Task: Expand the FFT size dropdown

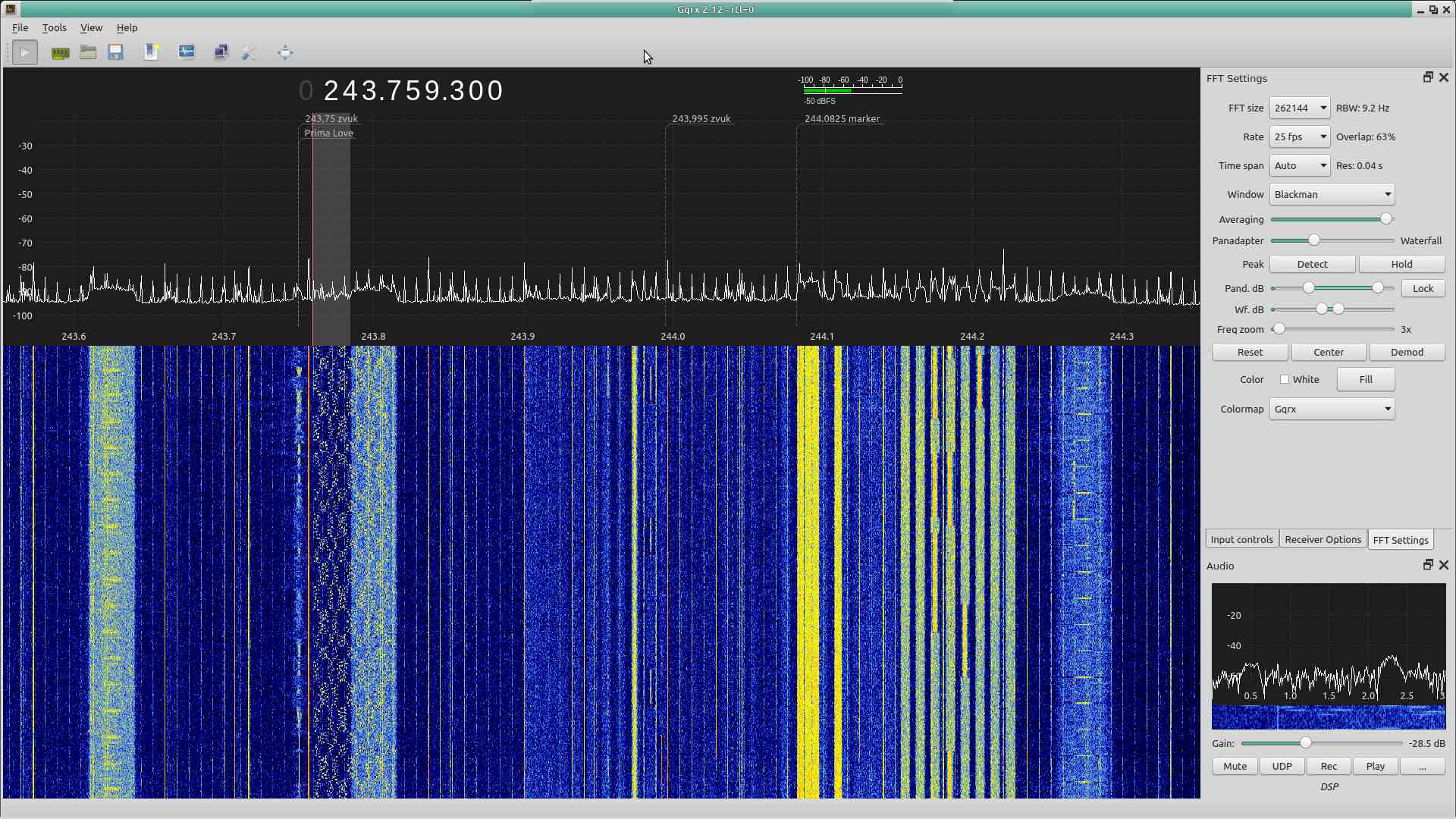Action: pyautogui.click(x=1300, y=108)
